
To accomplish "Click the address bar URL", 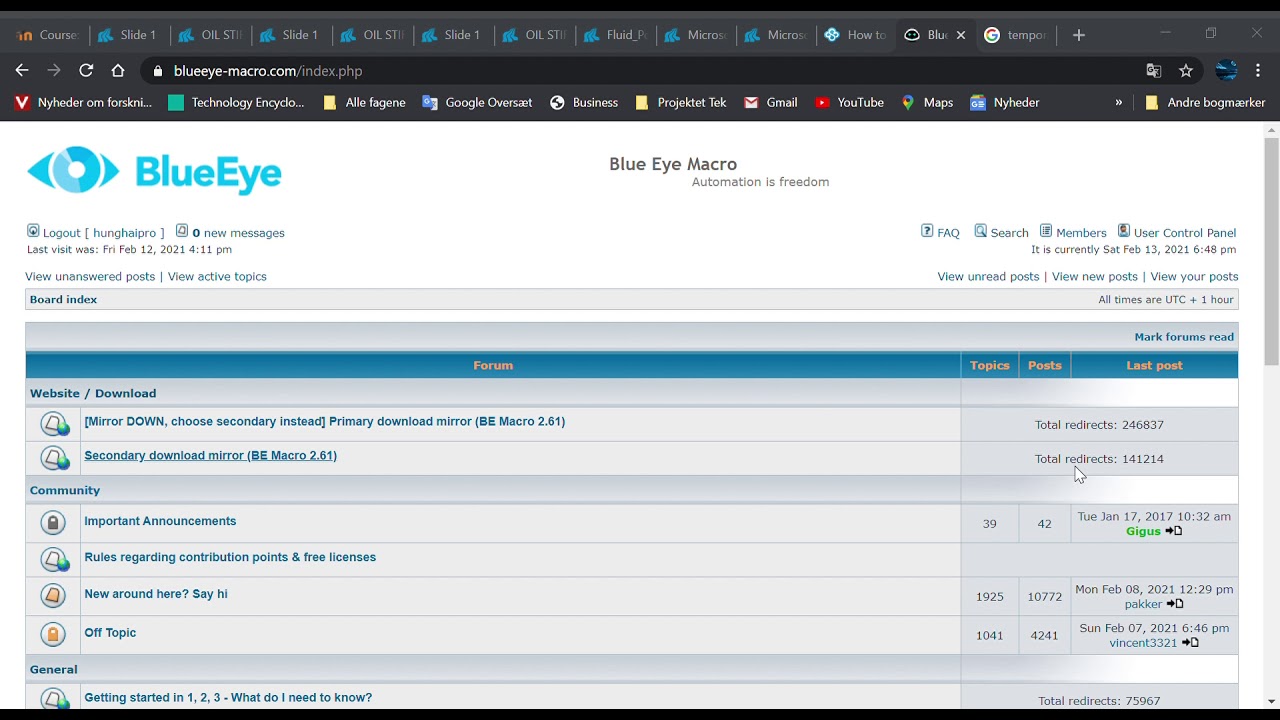I will click(268, 71).
